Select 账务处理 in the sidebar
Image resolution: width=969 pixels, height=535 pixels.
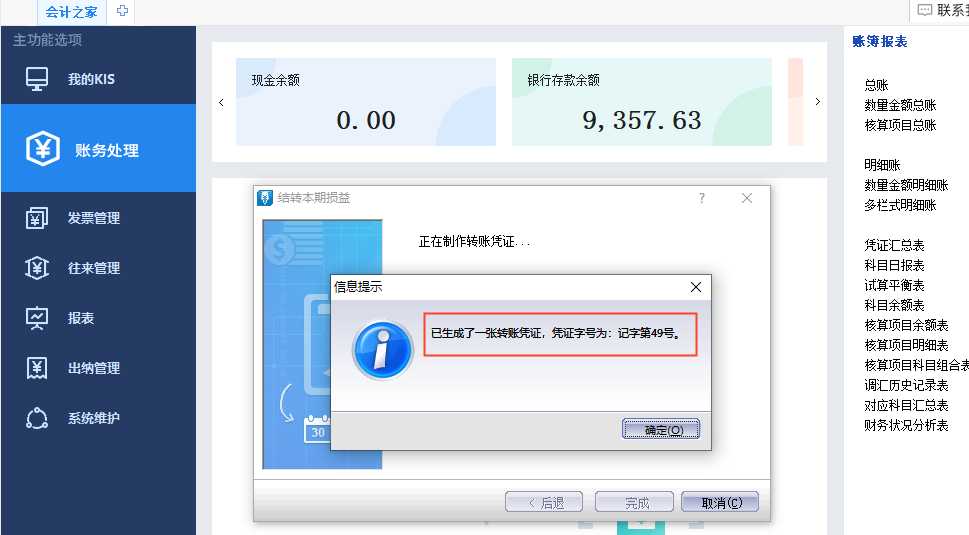point(106,150)
